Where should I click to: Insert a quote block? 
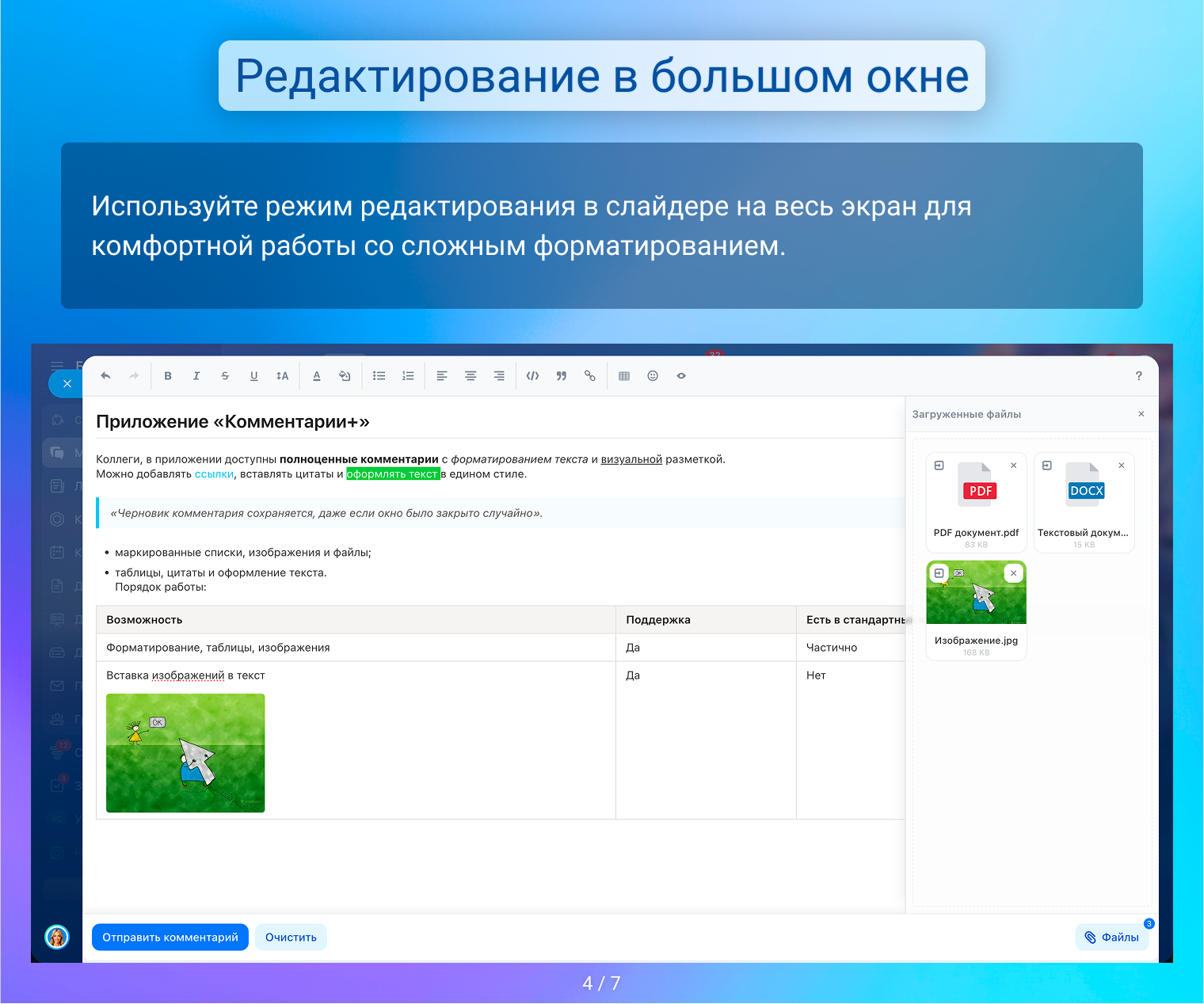(562, 376)
